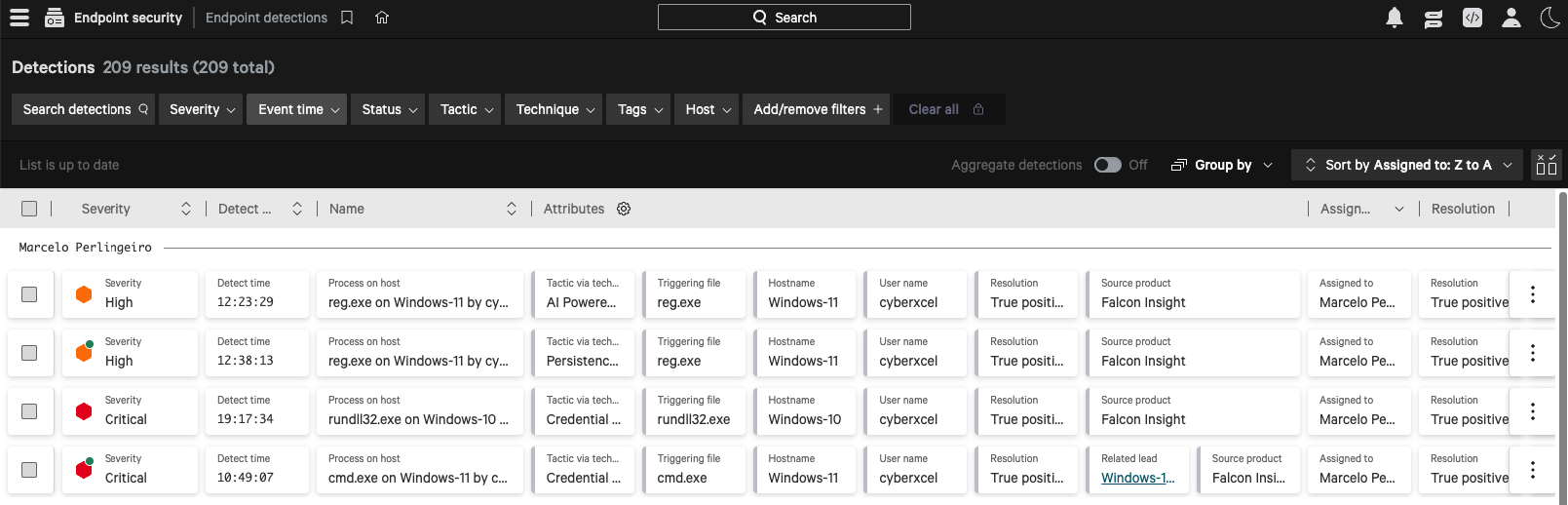Screen dimensions: 1568x505
Task: Switch theme with the moon icon
Action: click(1549, 18)
